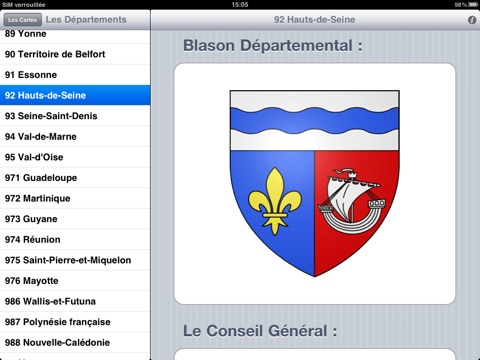Open 972 Martinique
480x360 pixels.
[x=75, y=198]
